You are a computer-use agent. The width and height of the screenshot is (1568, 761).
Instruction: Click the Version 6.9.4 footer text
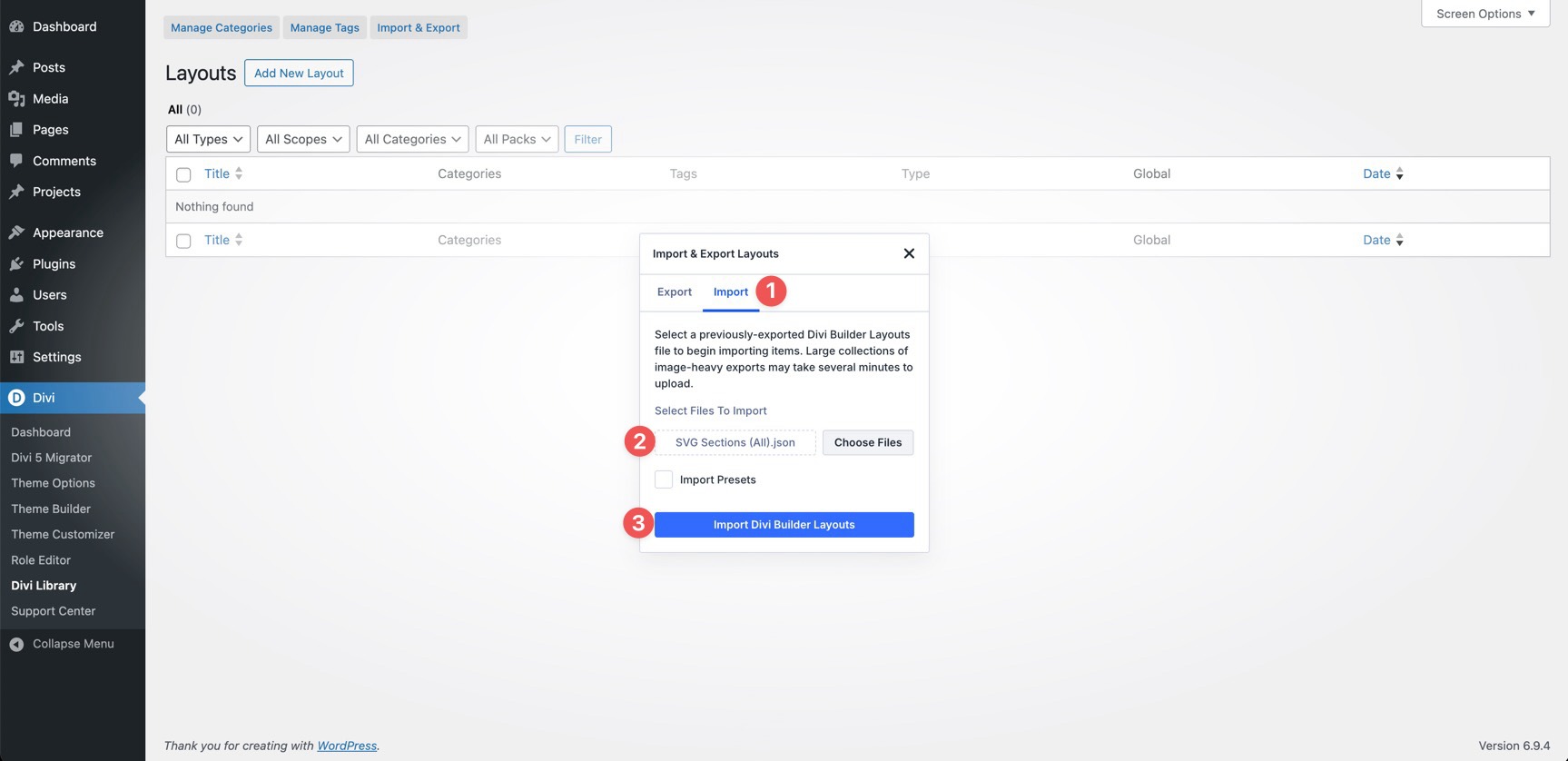pyautogui.click(x=1514, y=746)
